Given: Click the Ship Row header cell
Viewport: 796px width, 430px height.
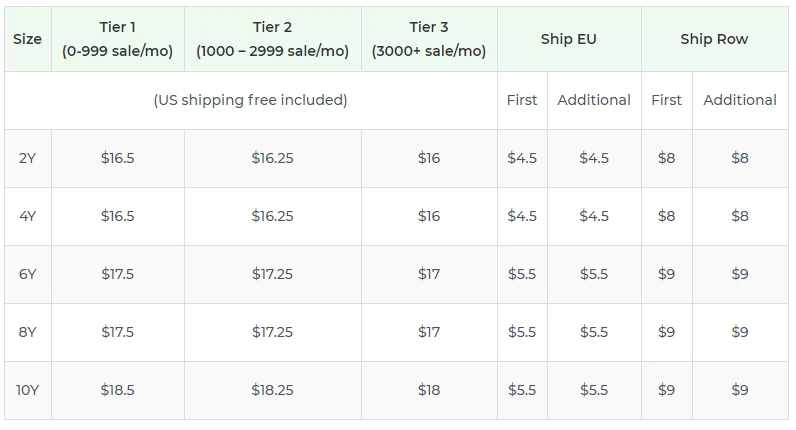Looking at the screenshot, I should pos(714,39).
